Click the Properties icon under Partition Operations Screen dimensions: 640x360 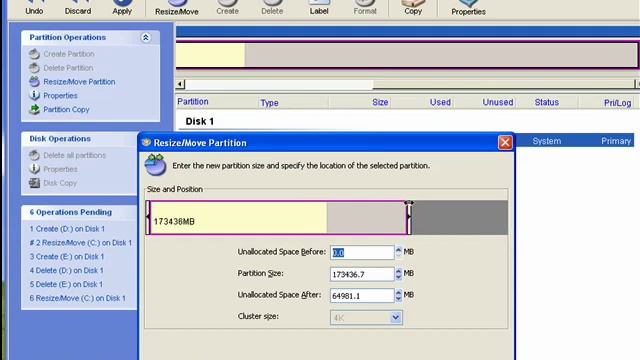(x=34, y=96)
